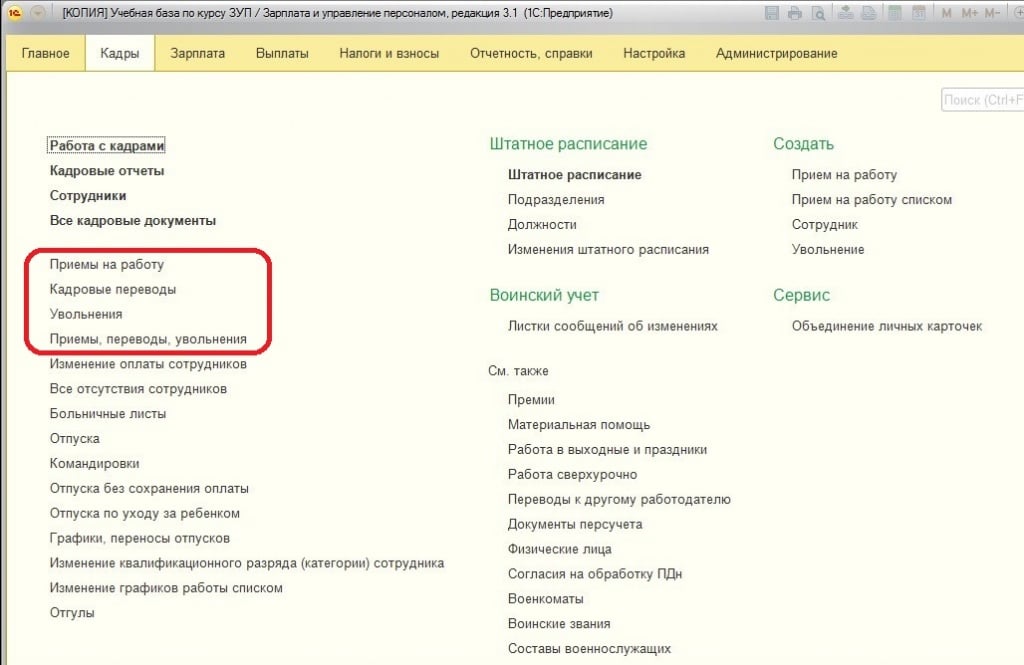Open Физические лица link
The height and width of the screenshot is (665, 1024).
pyautogui.click(x=560, y=549)
